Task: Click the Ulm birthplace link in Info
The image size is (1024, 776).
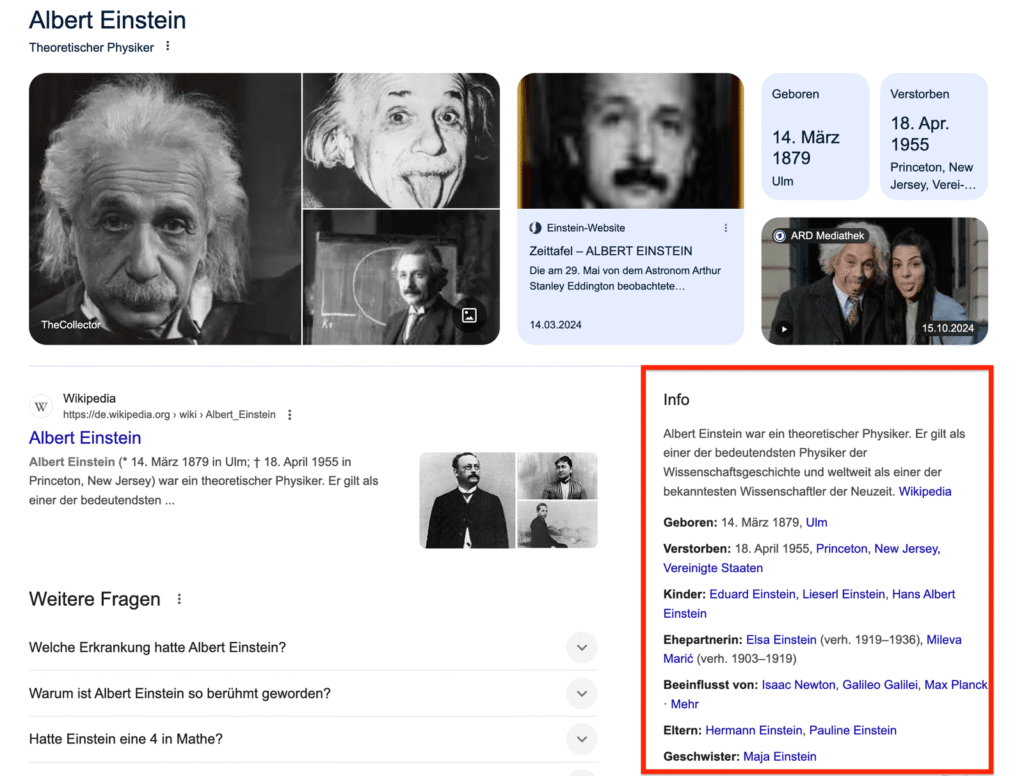Action: pos(816,522)
